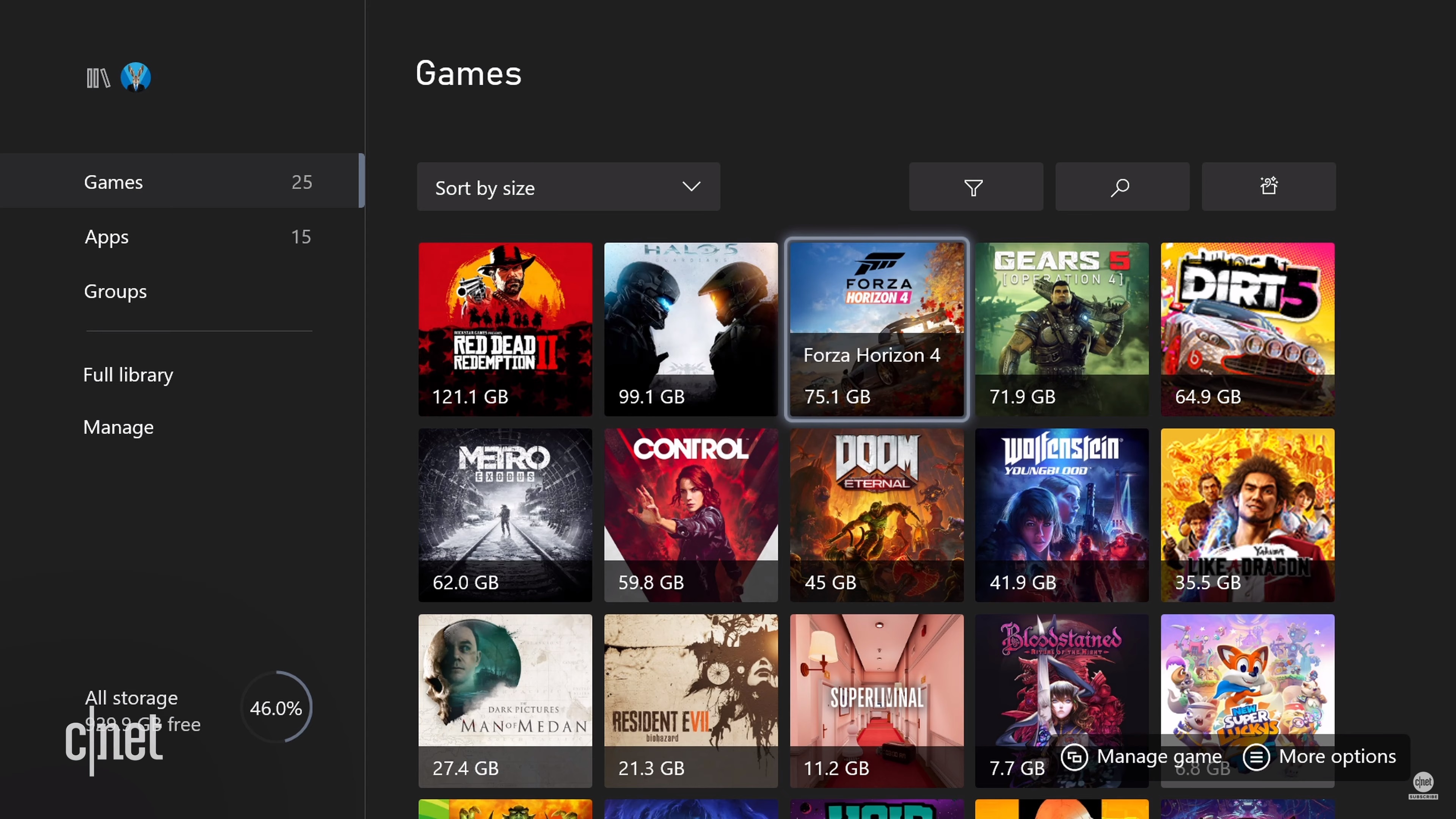Click the 64.9 GB size label

coord(1208,397)
